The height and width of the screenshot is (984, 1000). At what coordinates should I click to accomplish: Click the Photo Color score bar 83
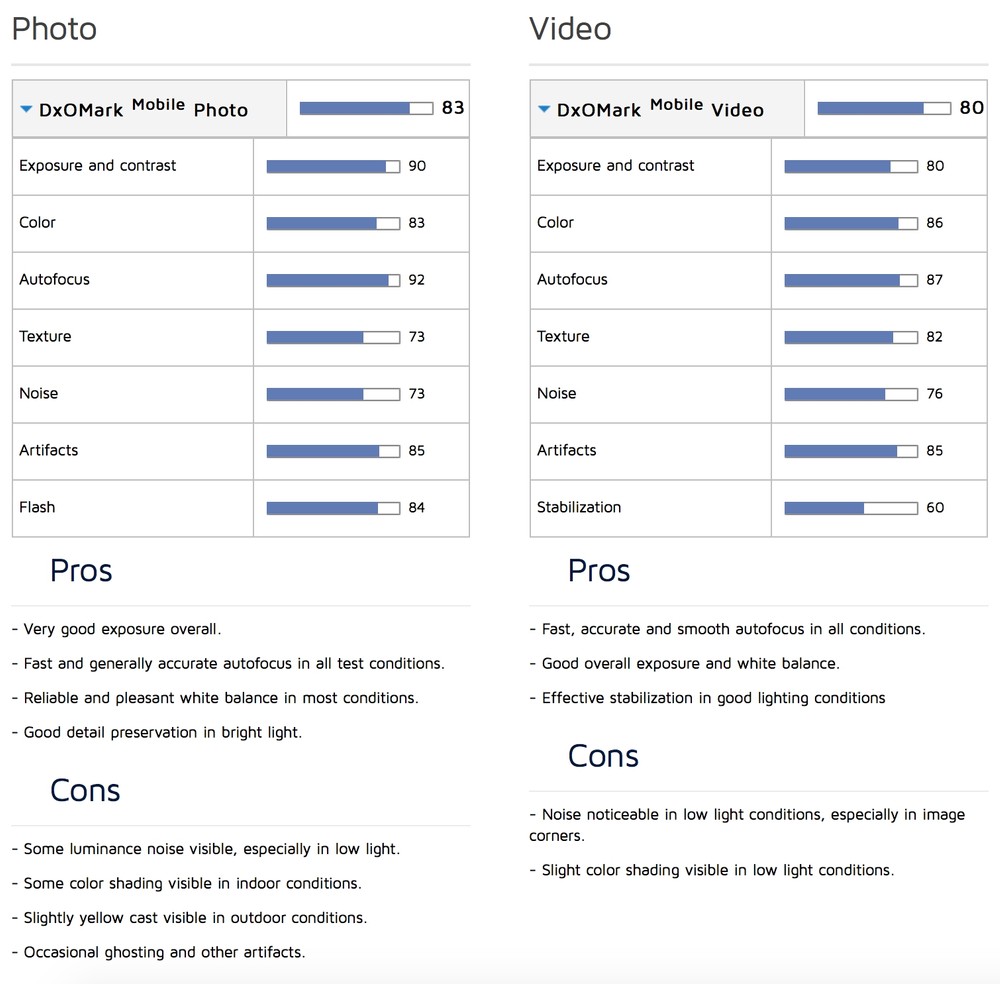coord(333,223)
